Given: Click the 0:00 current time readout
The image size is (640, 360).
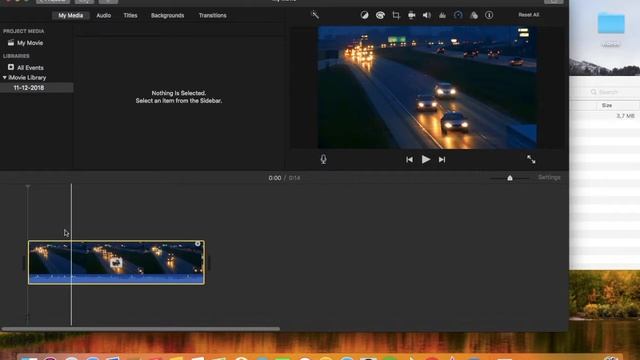Looking at the screenshot, I should point(275,178).
